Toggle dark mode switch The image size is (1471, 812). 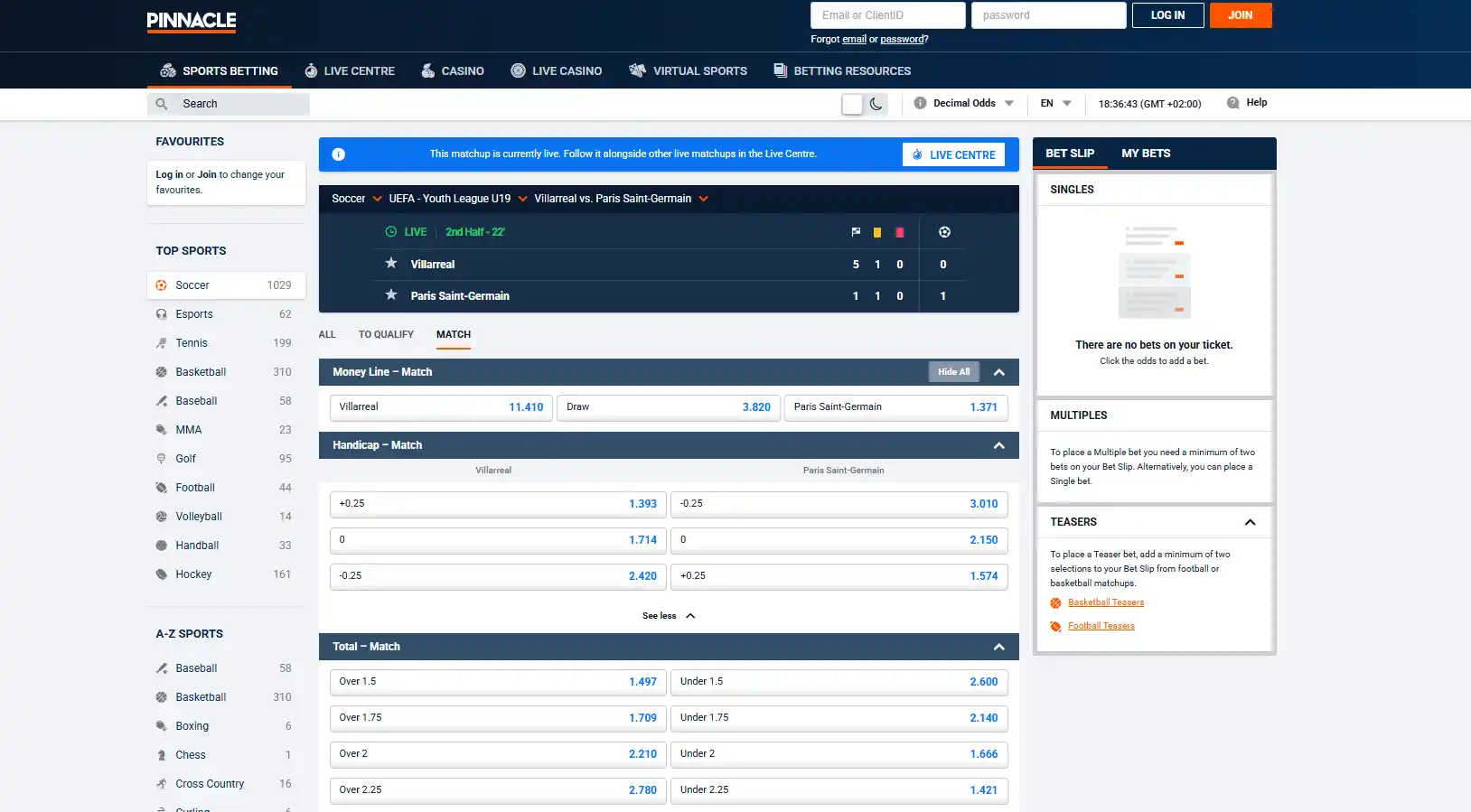(x=864, y=104)
